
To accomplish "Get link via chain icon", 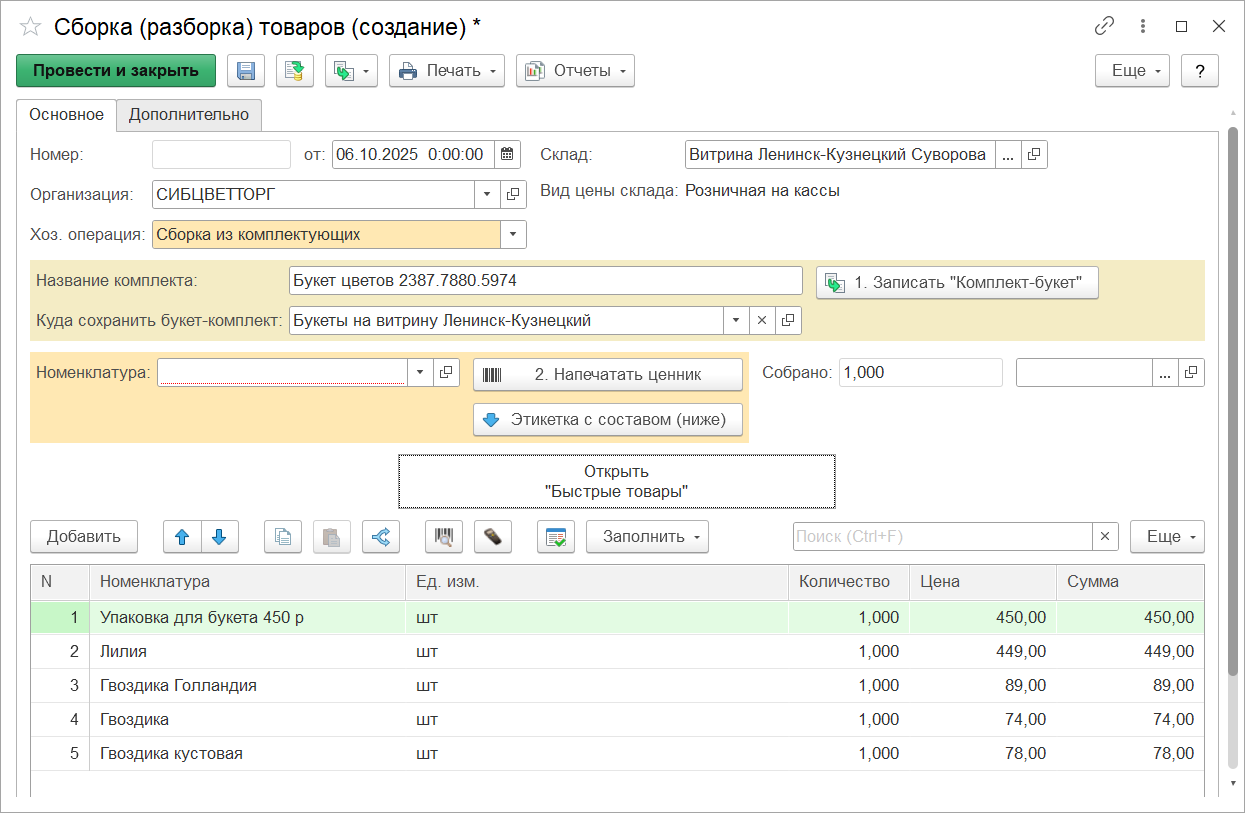I will pos(1104,27).
